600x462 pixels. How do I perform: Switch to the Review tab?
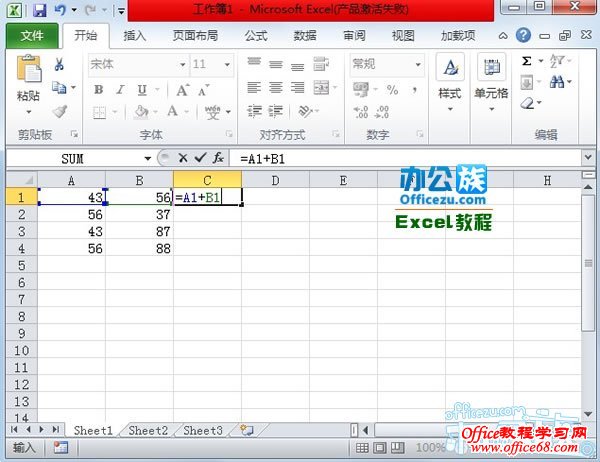354,36
